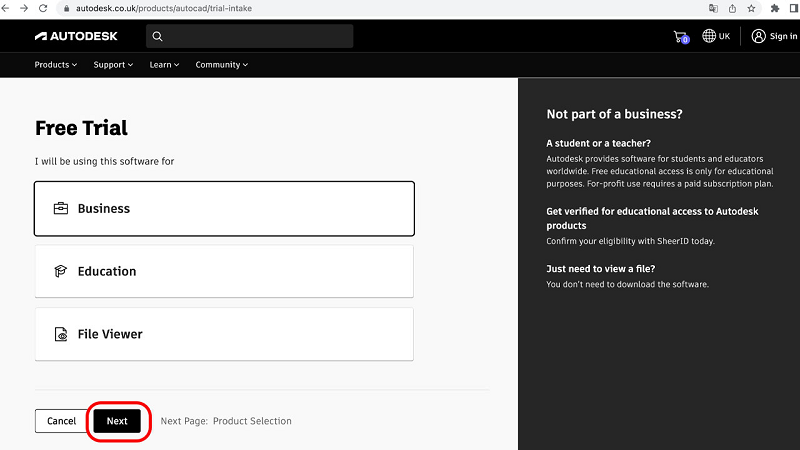The height and width of the screenshot is (450, 800).
Task: Click "Just need to view a file?" heading
Action: (601, 269)
